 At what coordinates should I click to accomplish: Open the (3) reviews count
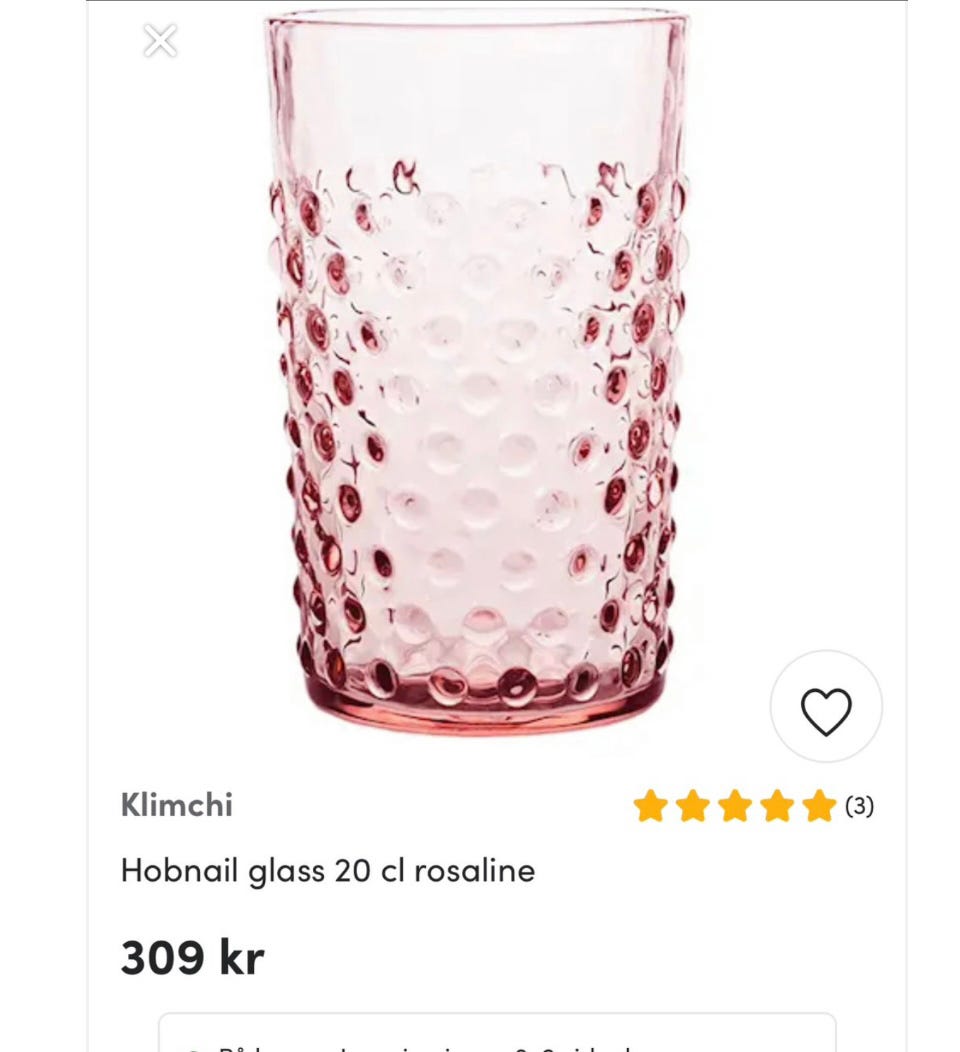point(860,806)
